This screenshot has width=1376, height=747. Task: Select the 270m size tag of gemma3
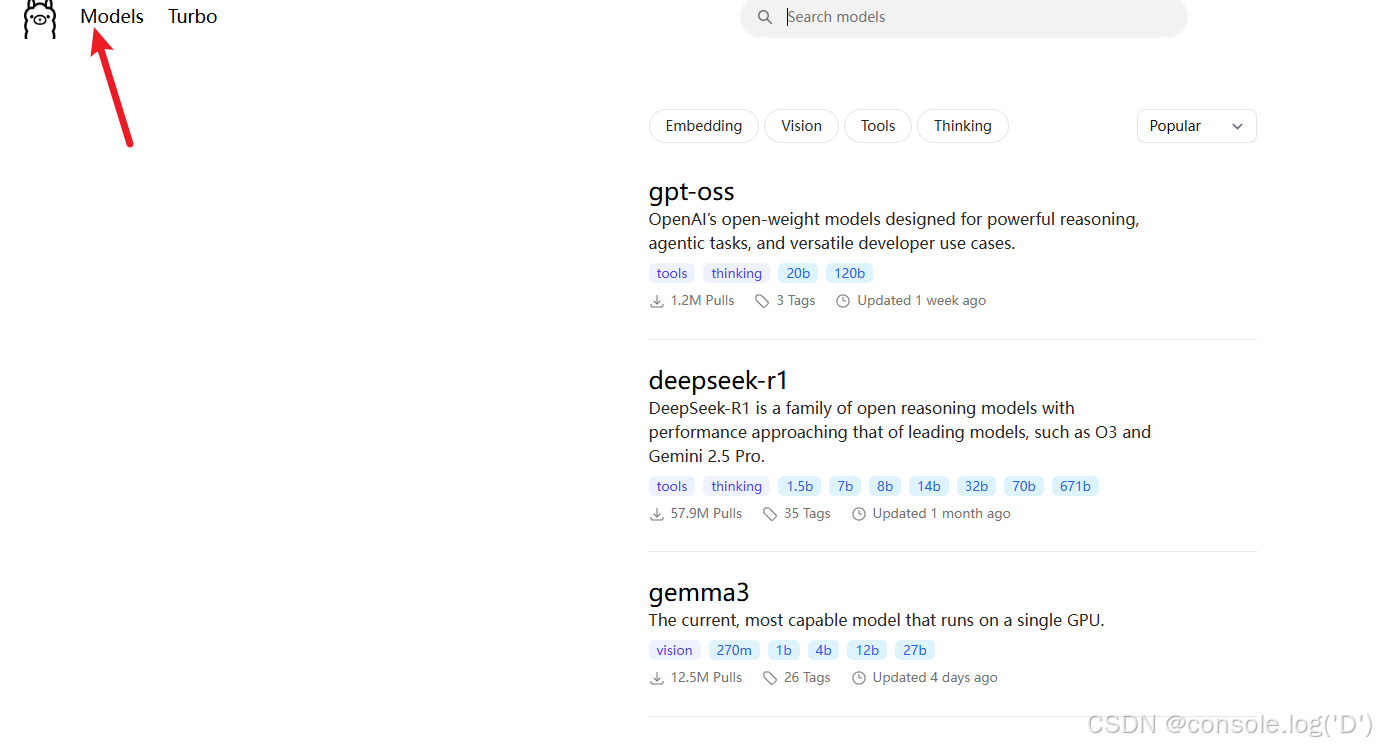(x=734, y=650)
